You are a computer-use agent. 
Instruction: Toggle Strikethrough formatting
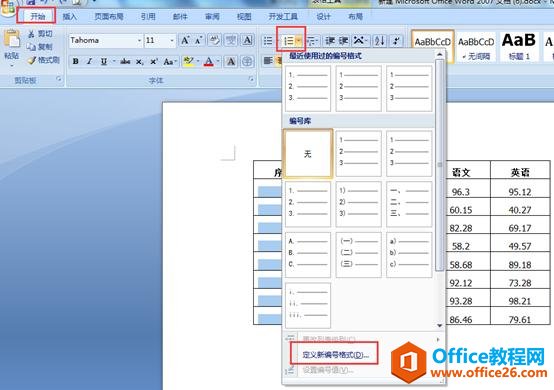pyautogui.click(x=125, y=61)
